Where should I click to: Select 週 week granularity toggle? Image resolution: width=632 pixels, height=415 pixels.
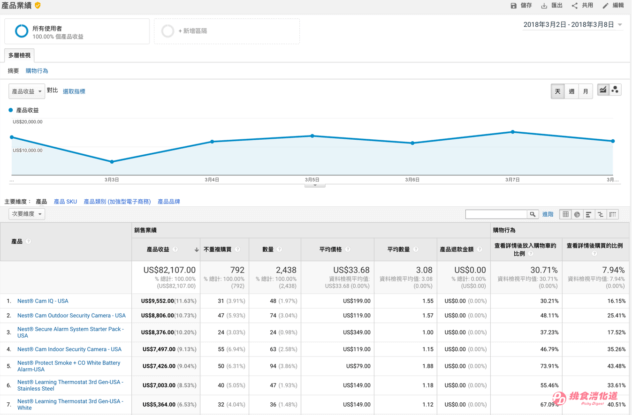572,91
